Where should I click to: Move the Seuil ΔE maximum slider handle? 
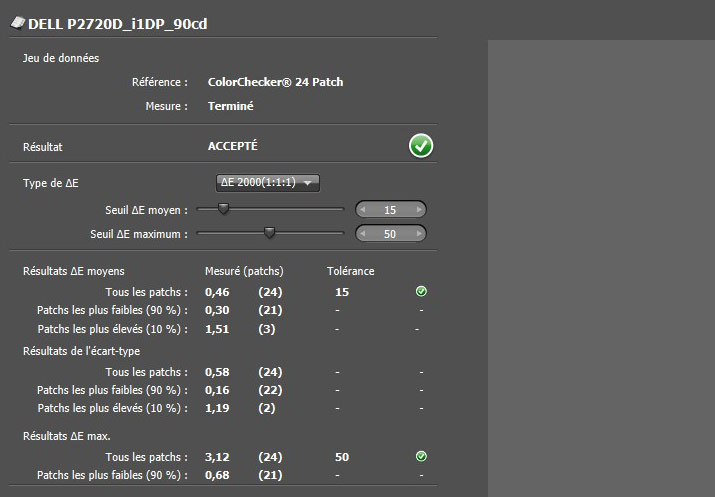point(269,233)
